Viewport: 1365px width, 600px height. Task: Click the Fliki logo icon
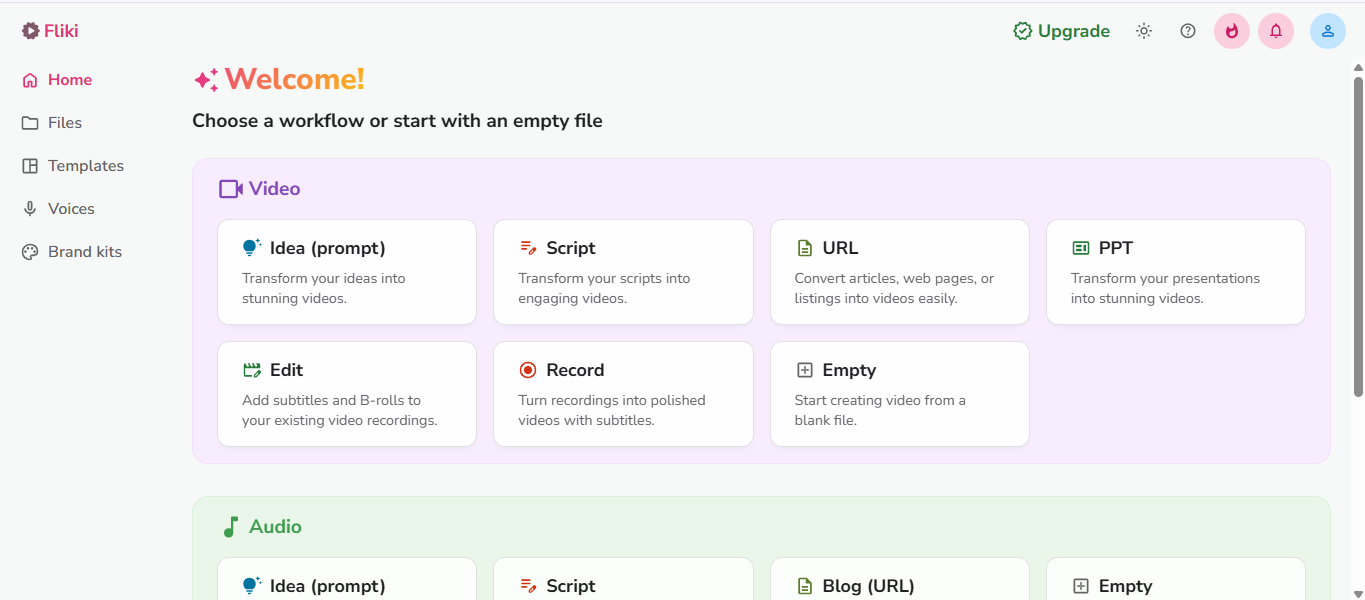[30, 30]
